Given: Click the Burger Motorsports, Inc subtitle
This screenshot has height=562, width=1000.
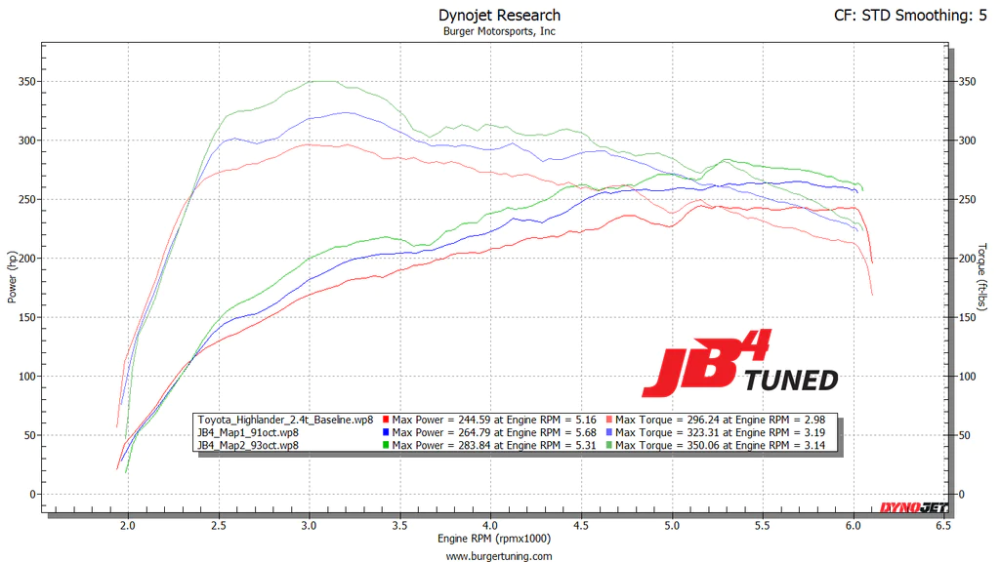Looking at the screenshot, I should (x=499, y=31).
